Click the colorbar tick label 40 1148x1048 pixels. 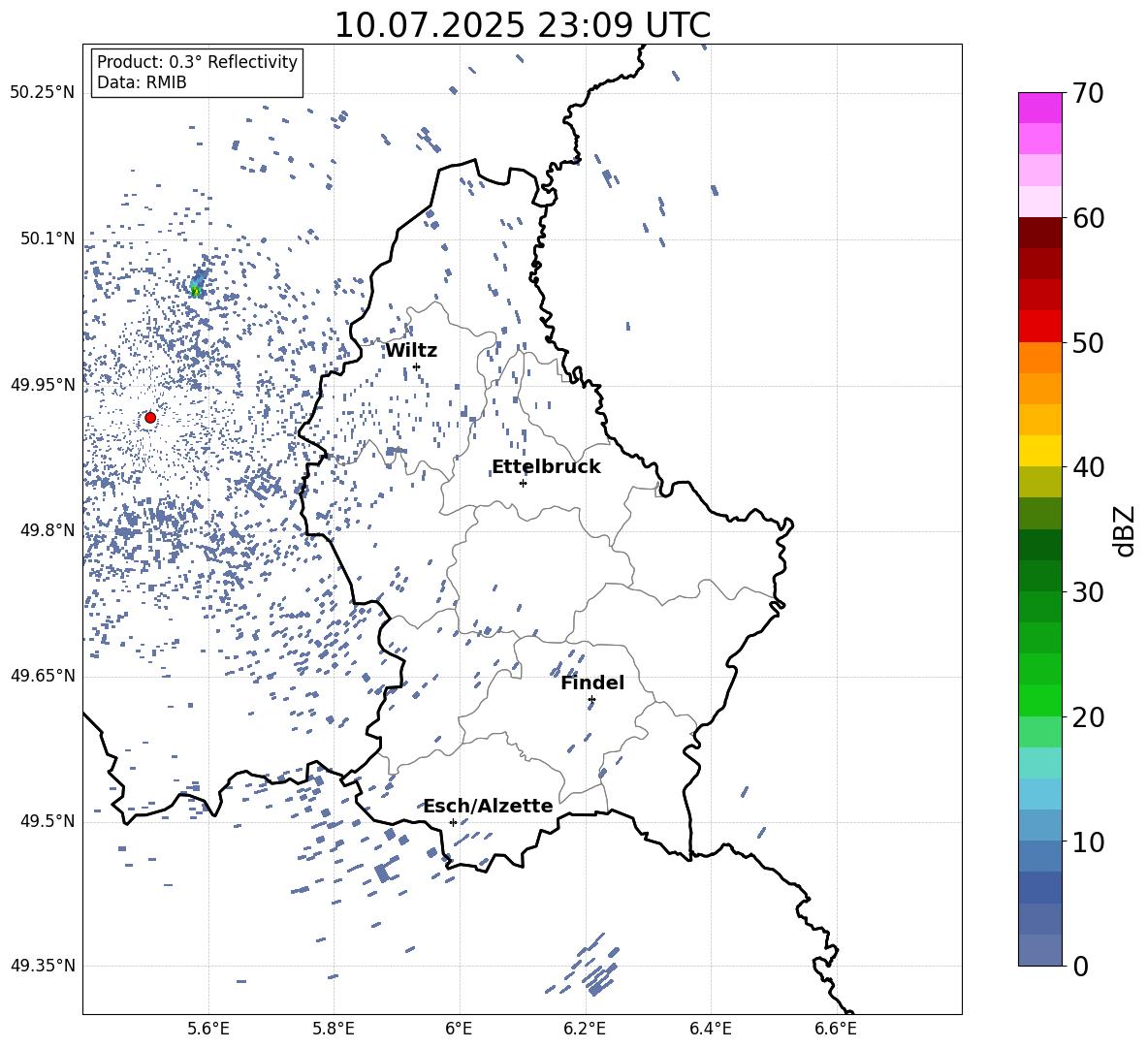point(1088,467)
